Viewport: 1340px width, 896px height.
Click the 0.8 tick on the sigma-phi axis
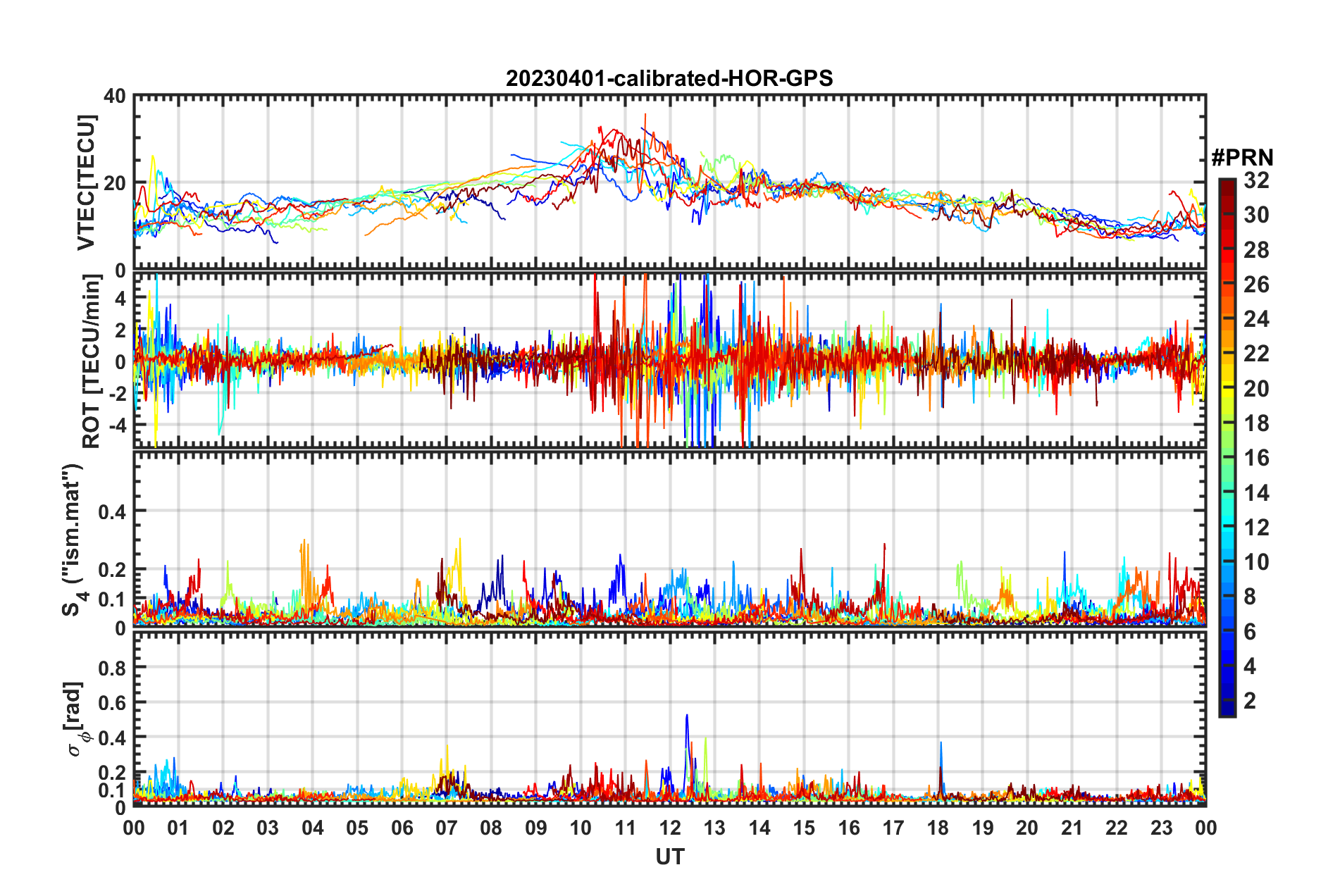click(112, 667)
